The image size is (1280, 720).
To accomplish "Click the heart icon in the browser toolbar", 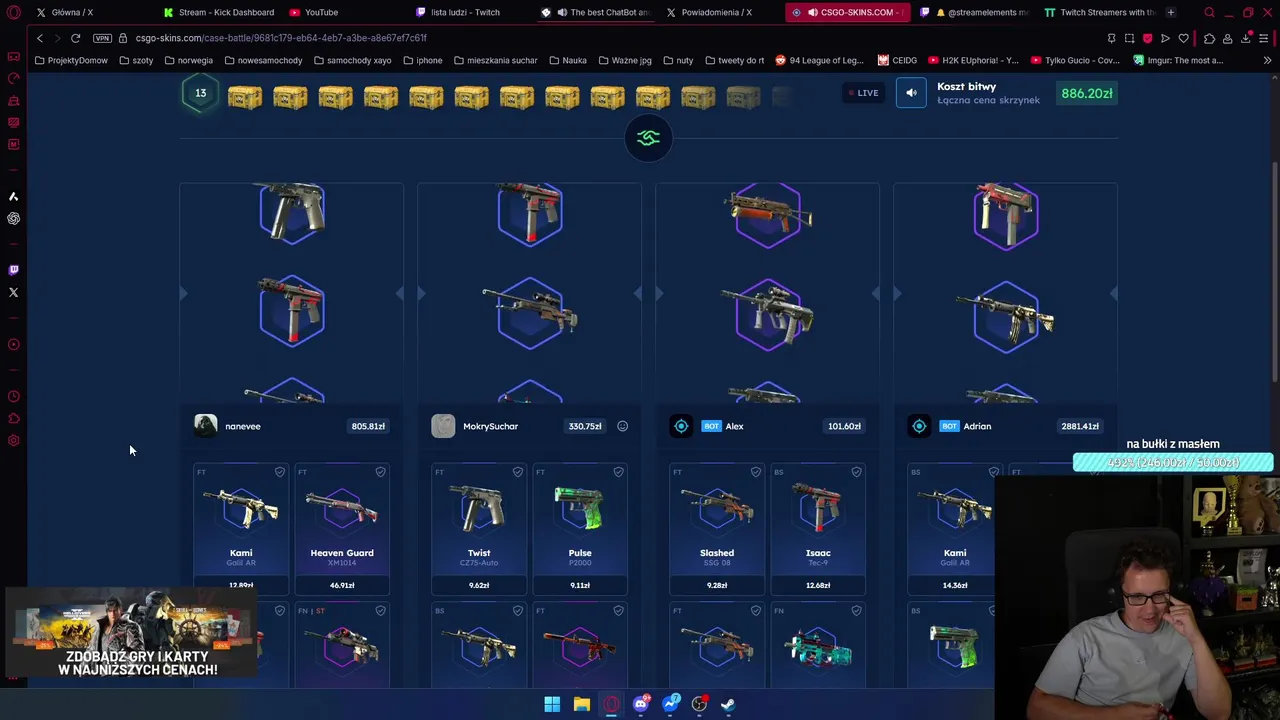I will click(x=1184, y=38).
